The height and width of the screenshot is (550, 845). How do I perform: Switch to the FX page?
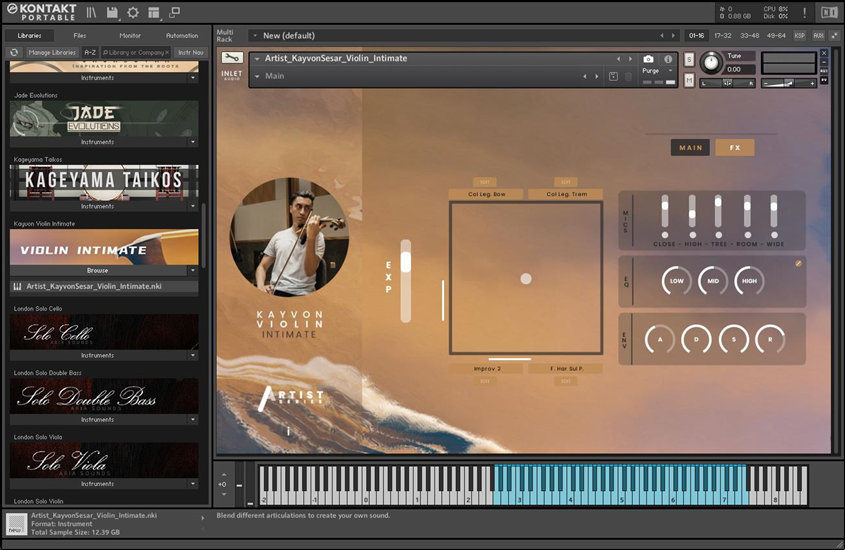click(735, 148)
